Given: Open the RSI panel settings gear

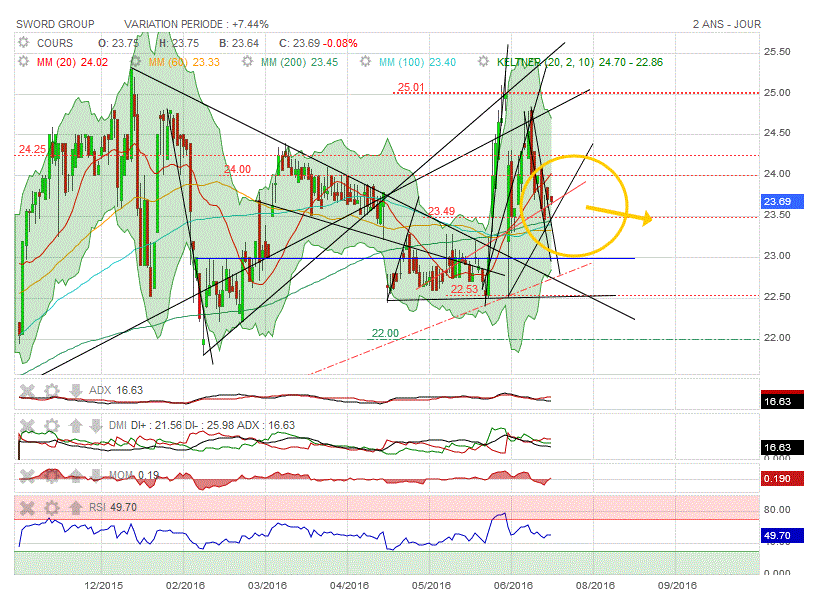Looking at the screenshot, I should coord(51,508).
